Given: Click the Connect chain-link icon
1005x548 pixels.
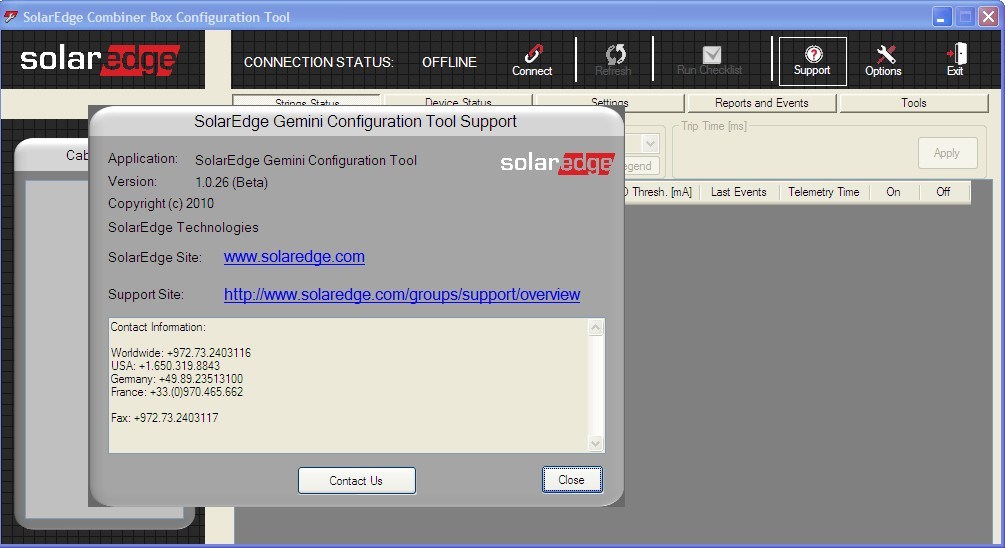Looking at the screenshot, I should (533, 53).
